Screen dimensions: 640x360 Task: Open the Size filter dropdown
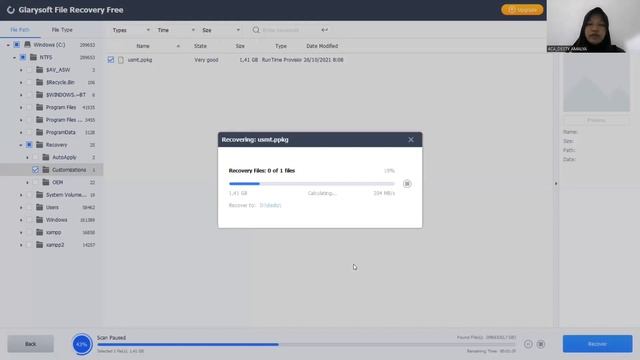tap(221, 30)
